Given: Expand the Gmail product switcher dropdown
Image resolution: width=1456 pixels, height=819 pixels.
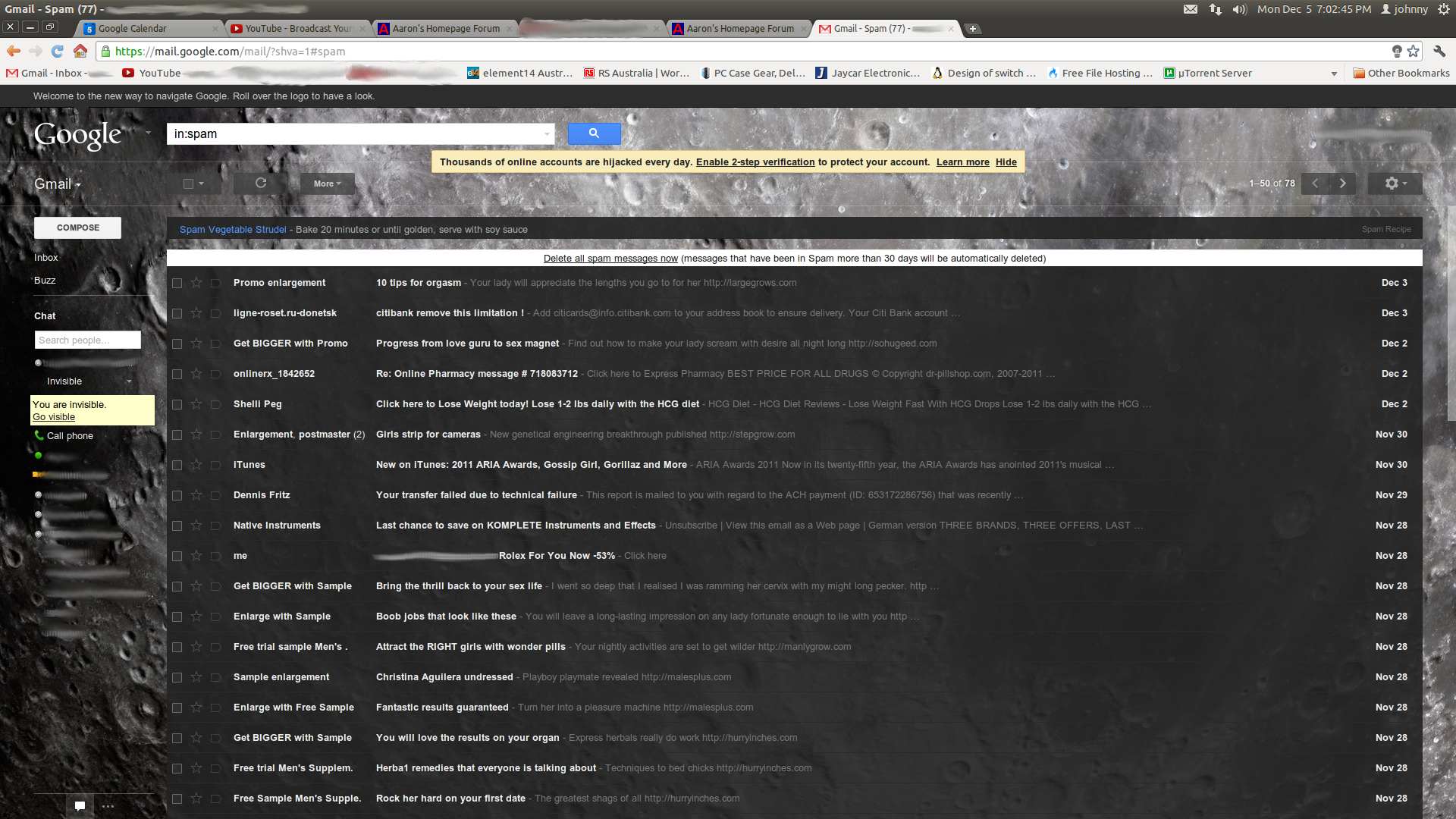Looking at the screenshot, I should pos(58,184).
